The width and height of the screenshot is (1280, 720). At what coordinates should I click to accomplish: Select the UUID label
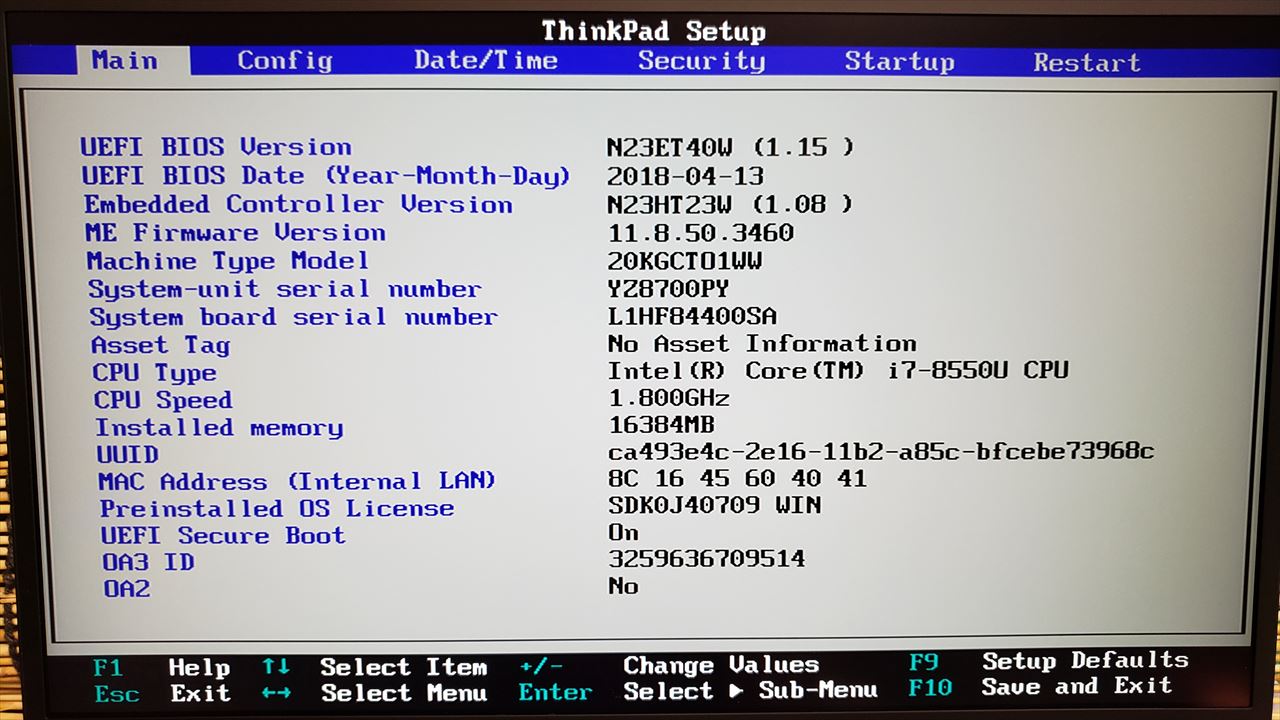coord(127,455)
